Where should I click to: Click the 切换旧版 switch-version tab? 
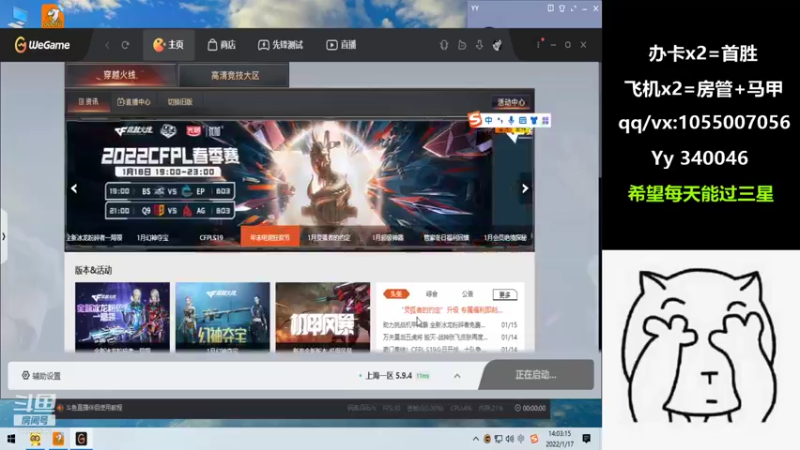click(x=180, y=102)
